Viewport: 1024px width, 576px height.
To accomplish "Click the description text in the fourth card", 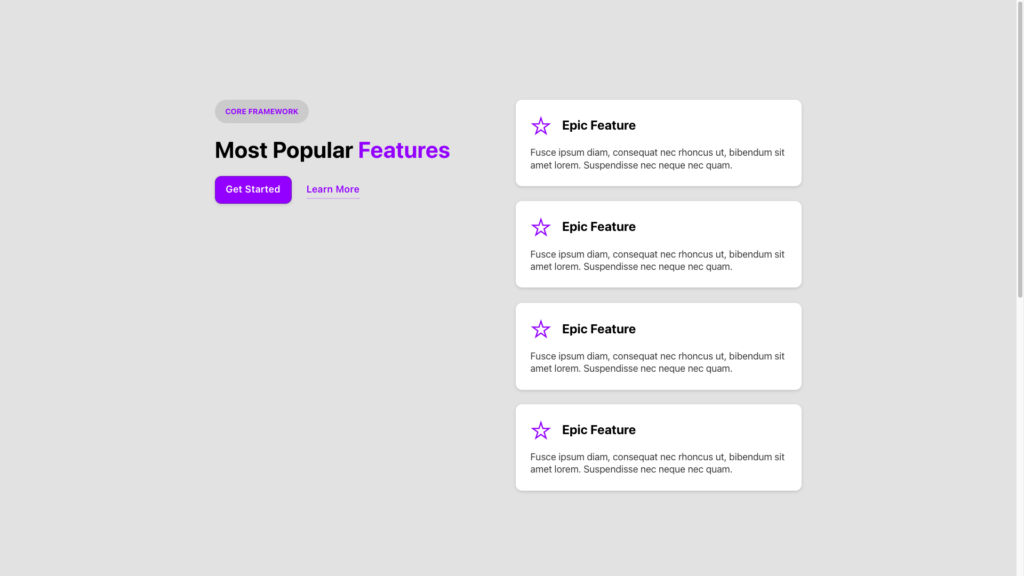I will pos(657,463).
